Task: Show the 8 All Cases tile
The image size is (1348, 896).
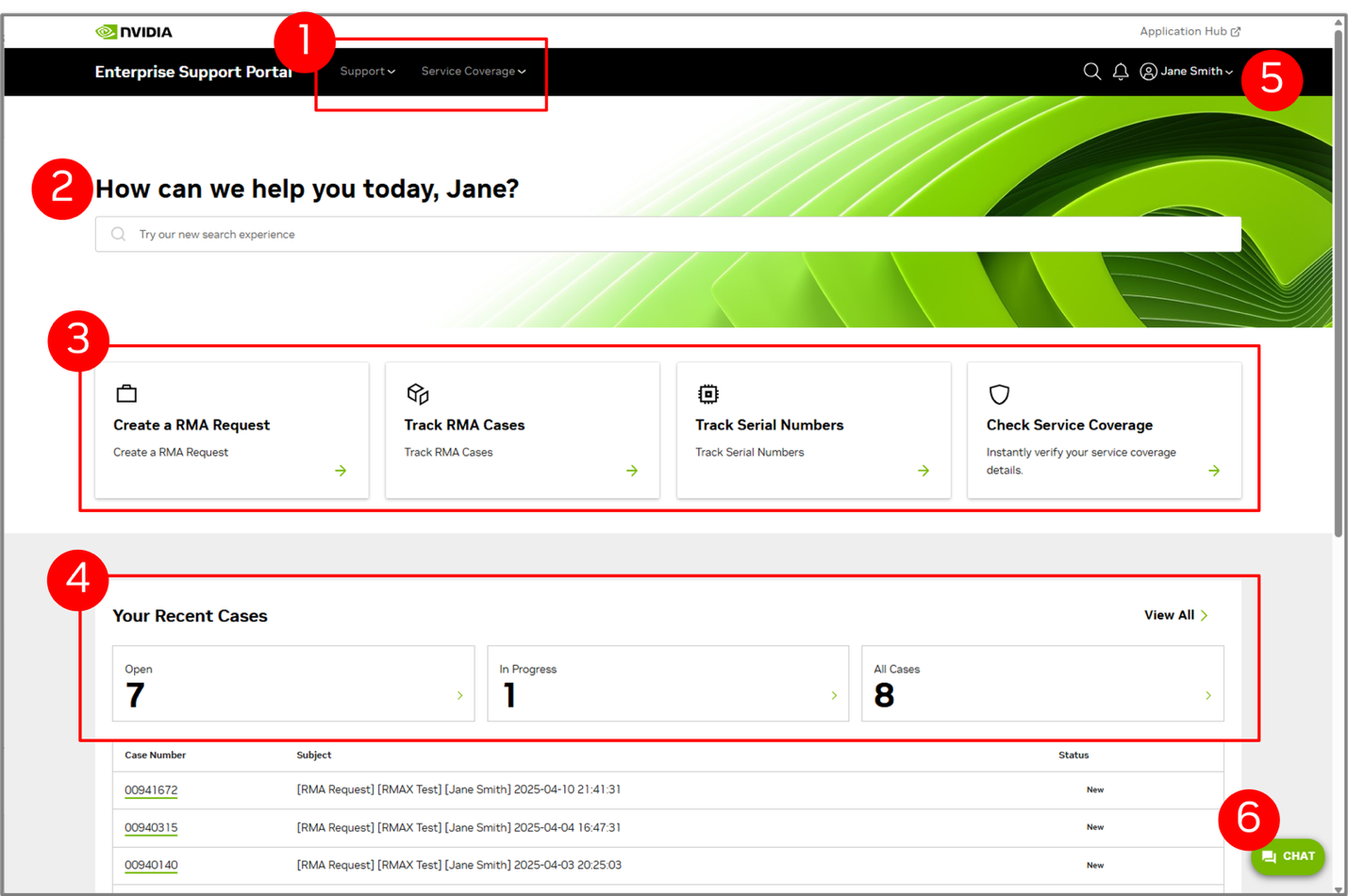Action: click(1042, 684)
